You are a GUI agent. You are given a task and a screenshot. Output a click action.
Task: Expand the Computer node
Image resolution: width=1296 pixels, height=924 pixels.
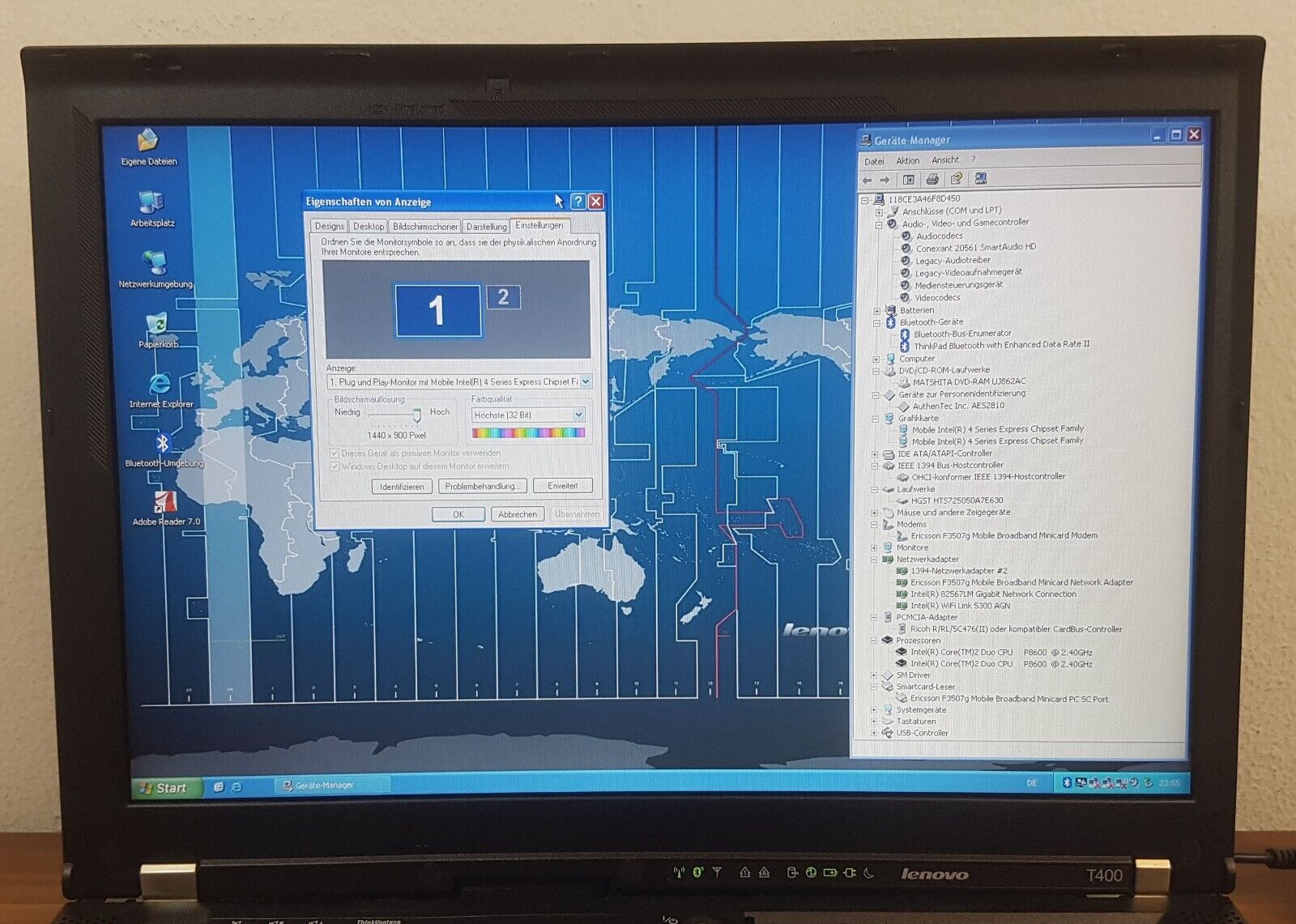pos(876,360)
